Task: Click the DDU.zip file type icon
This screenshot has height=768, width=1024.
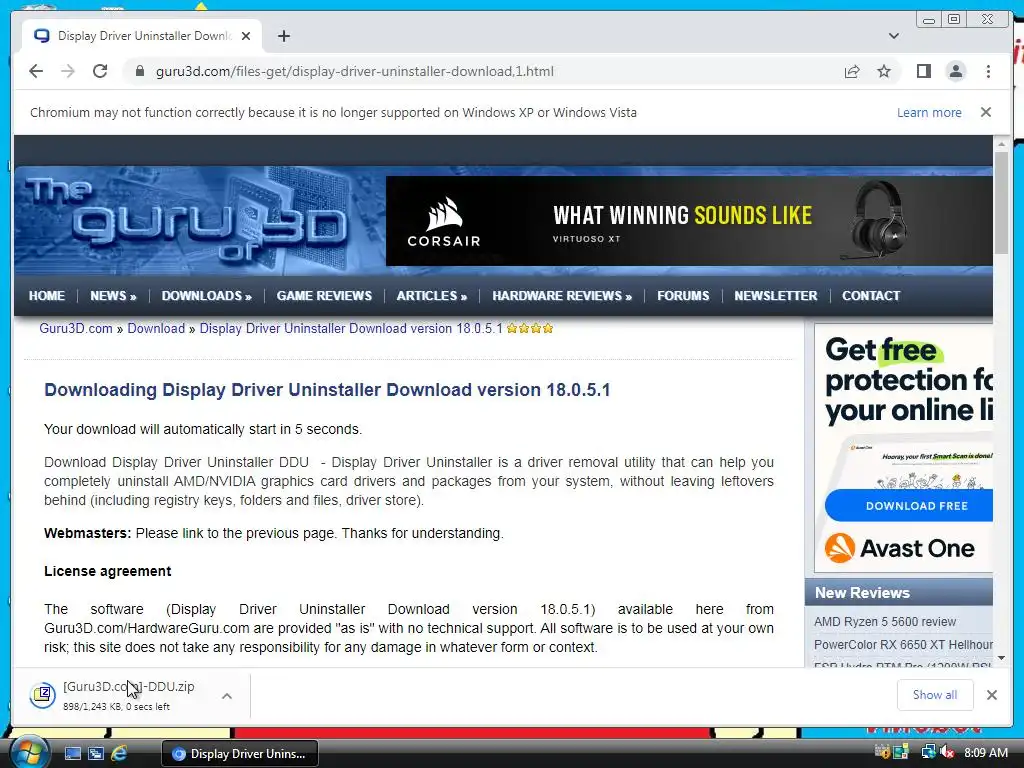Action: [x=42, y=695]
